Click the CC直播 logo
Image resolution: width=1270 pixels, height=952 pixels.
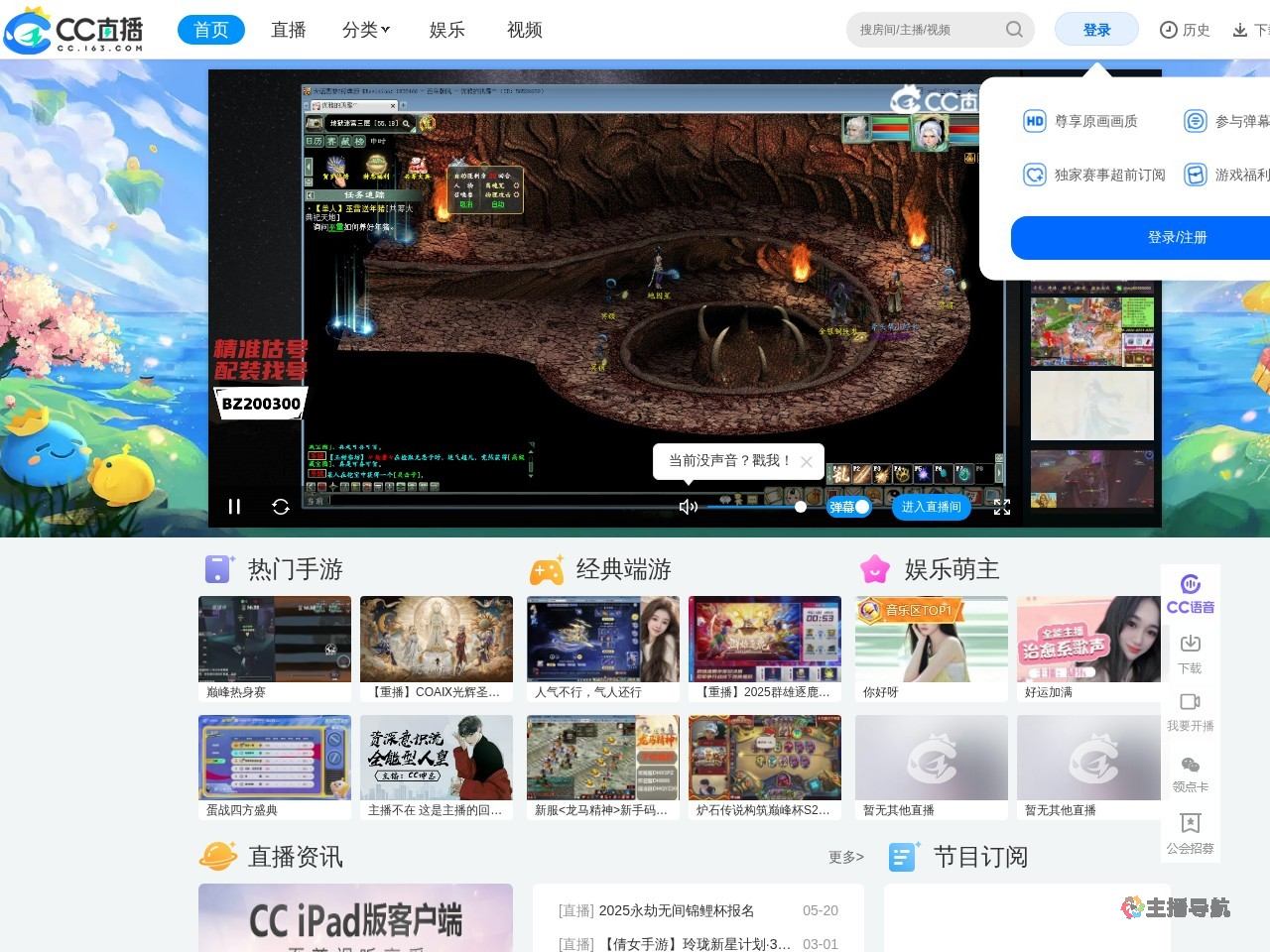pyautogui.click(x=74, y=29)
